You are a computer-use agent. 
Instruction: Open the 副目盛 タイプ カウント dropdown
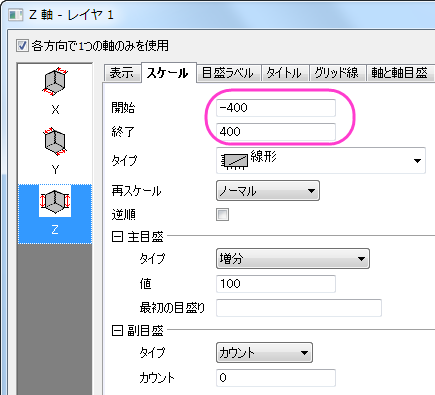[x=264, y=352]
